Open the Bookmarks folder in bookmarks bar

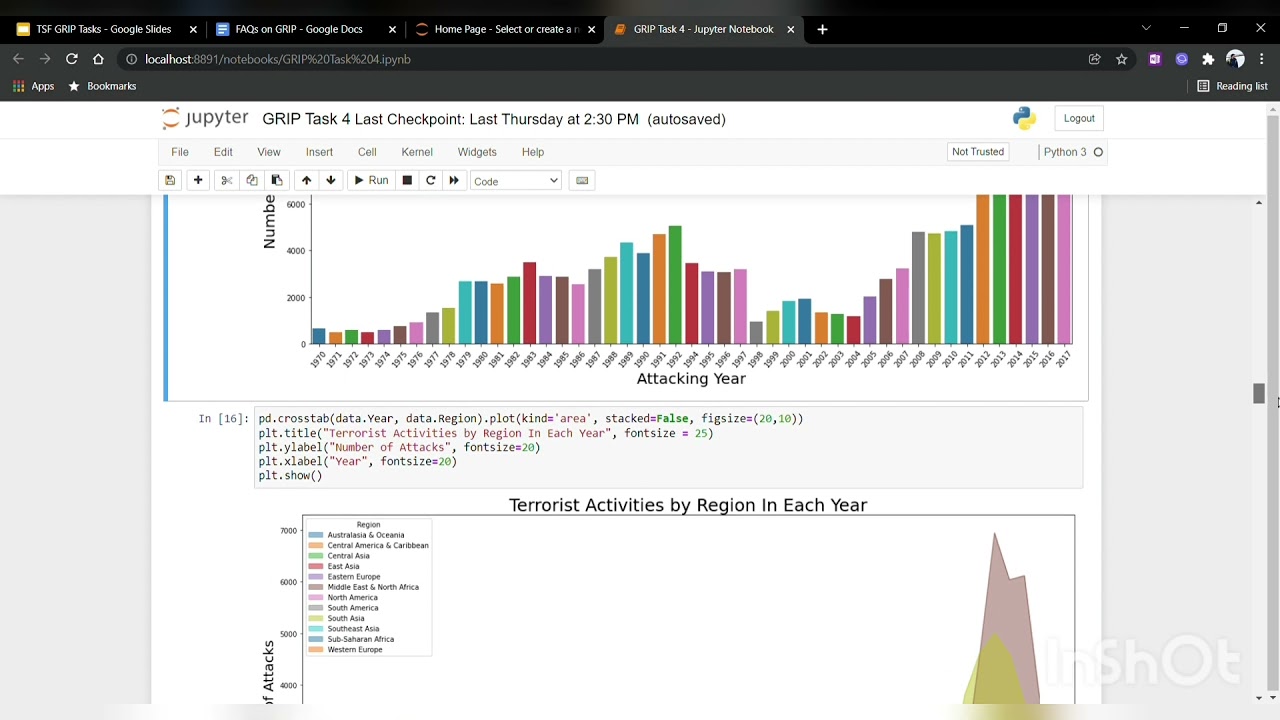(102, 86)
